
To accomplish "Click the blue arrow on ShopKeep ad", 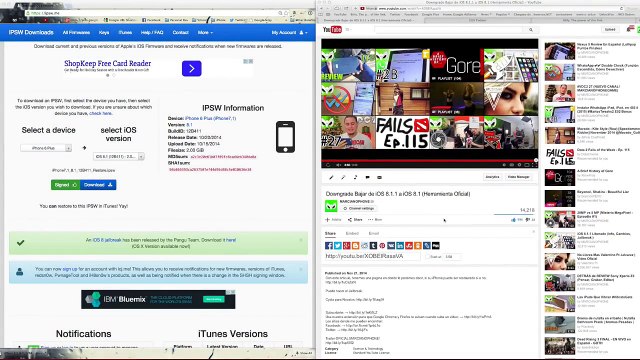I will (191, 68).
